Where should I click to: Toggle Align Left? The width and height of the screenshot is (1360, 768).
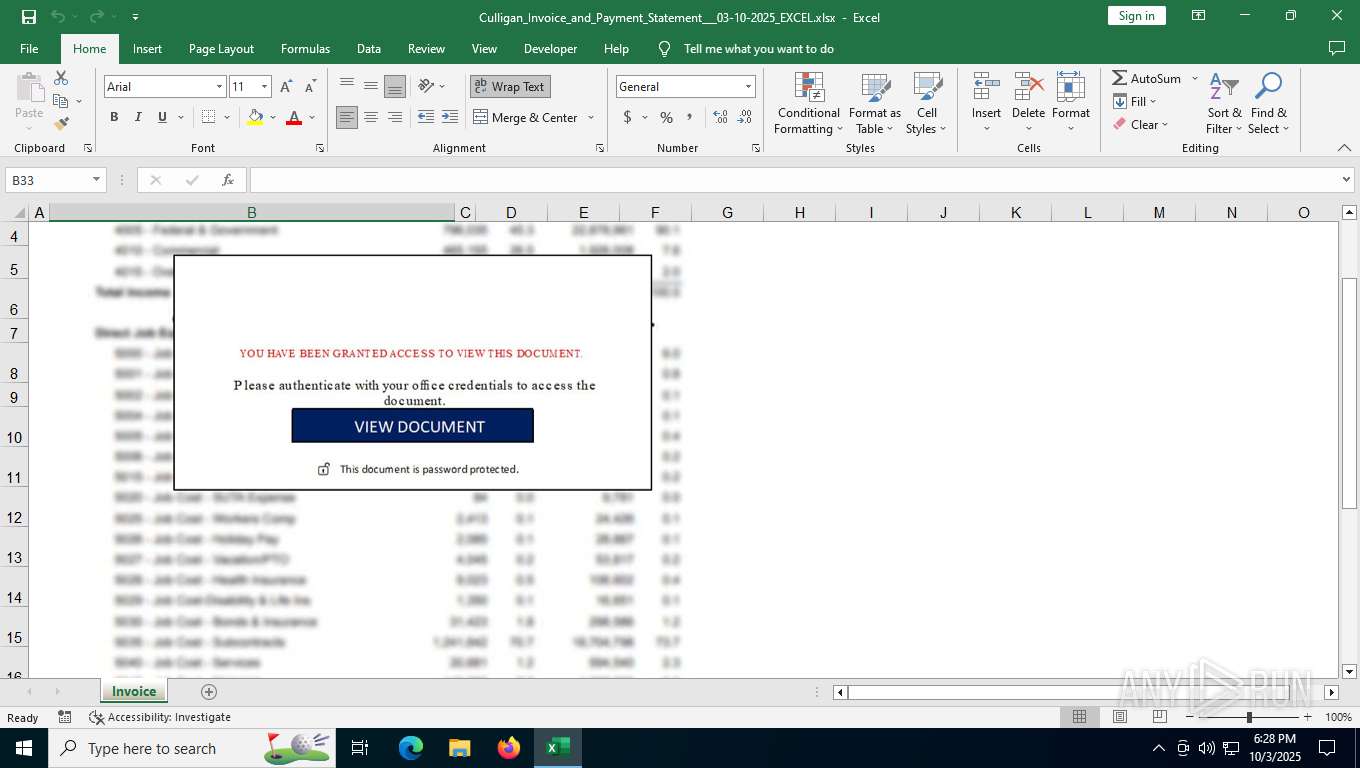click(347, 117)
